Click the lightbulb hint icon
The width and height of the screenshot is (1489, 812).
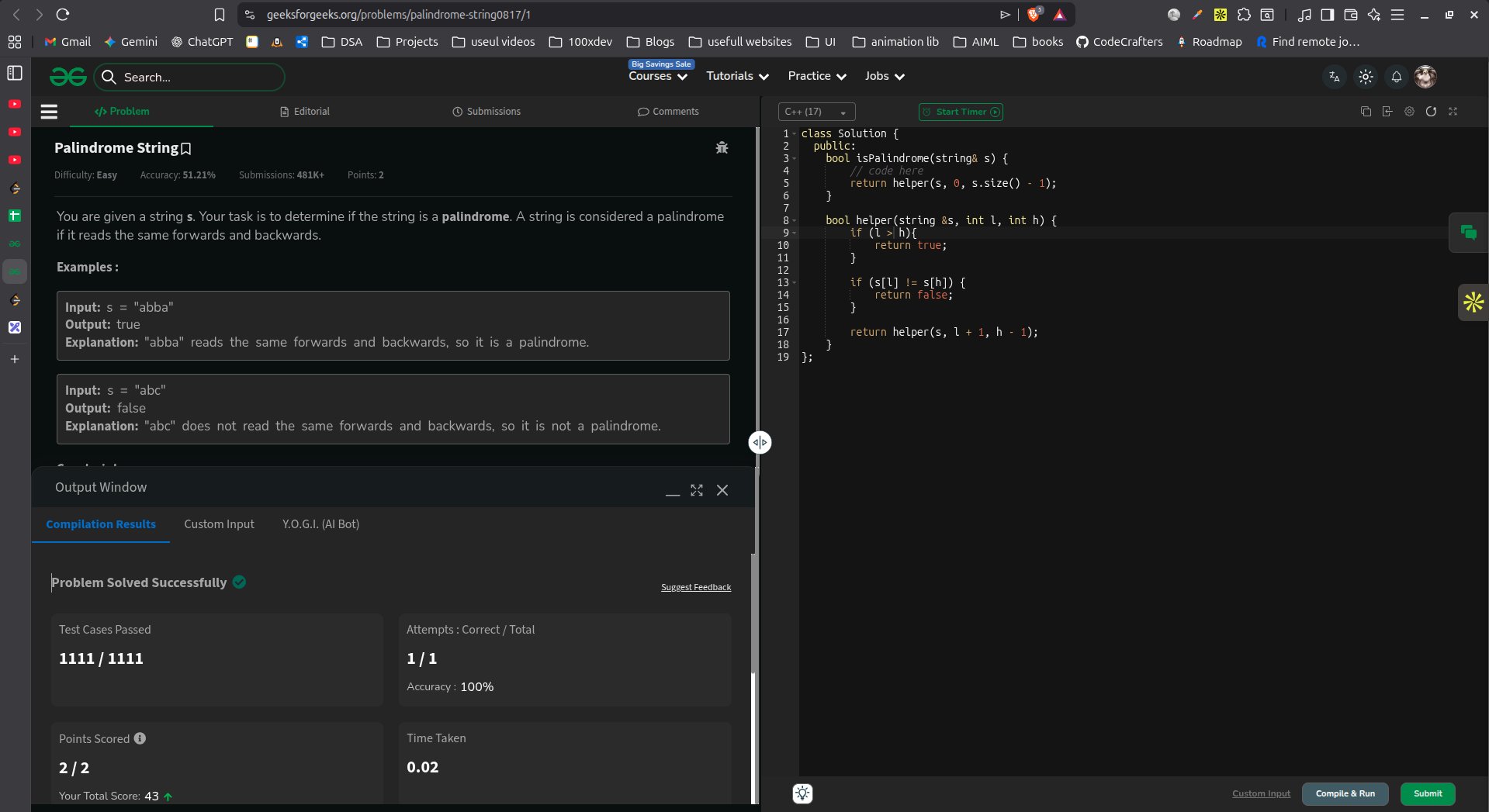802,793
